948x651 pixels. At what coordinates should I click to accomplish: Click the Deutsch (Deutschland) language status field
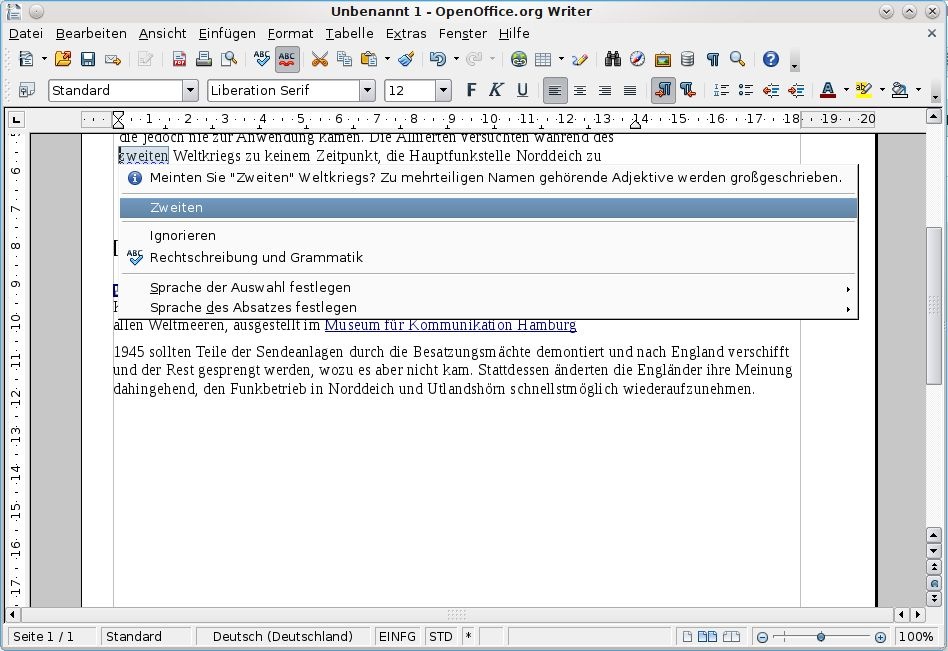(282, 637)
